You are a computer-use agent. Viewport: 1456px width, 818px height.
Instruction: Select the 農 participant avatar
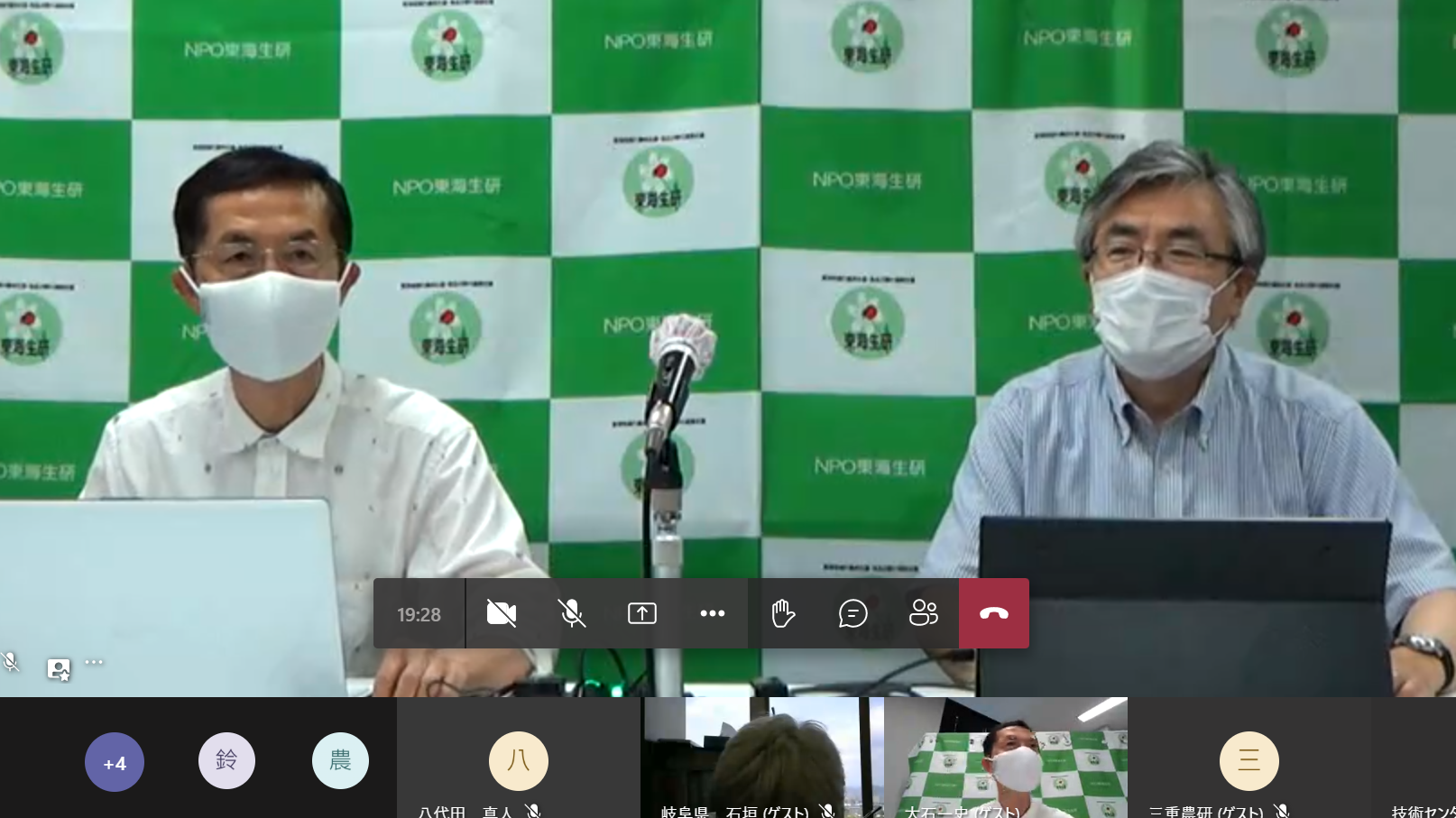tap(340, 760)
